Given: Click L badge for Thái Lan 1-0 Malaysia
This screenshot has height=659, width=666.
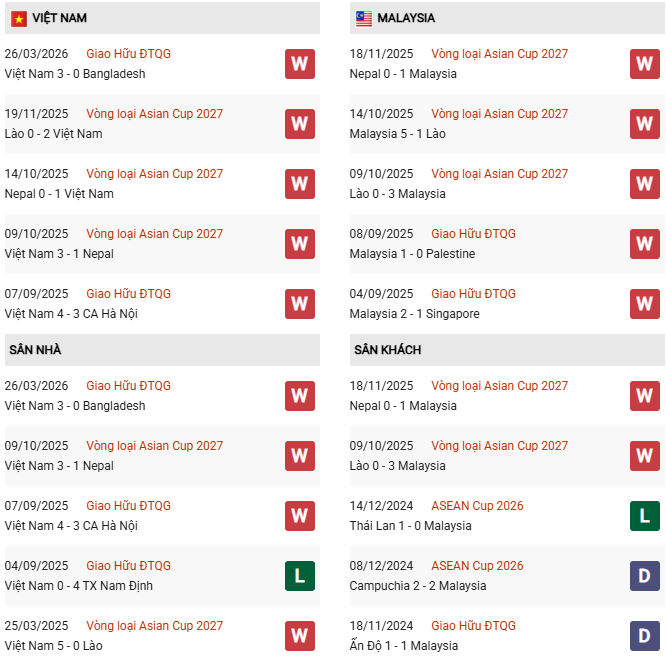Looking at the screenshot, I should (644, 516).
